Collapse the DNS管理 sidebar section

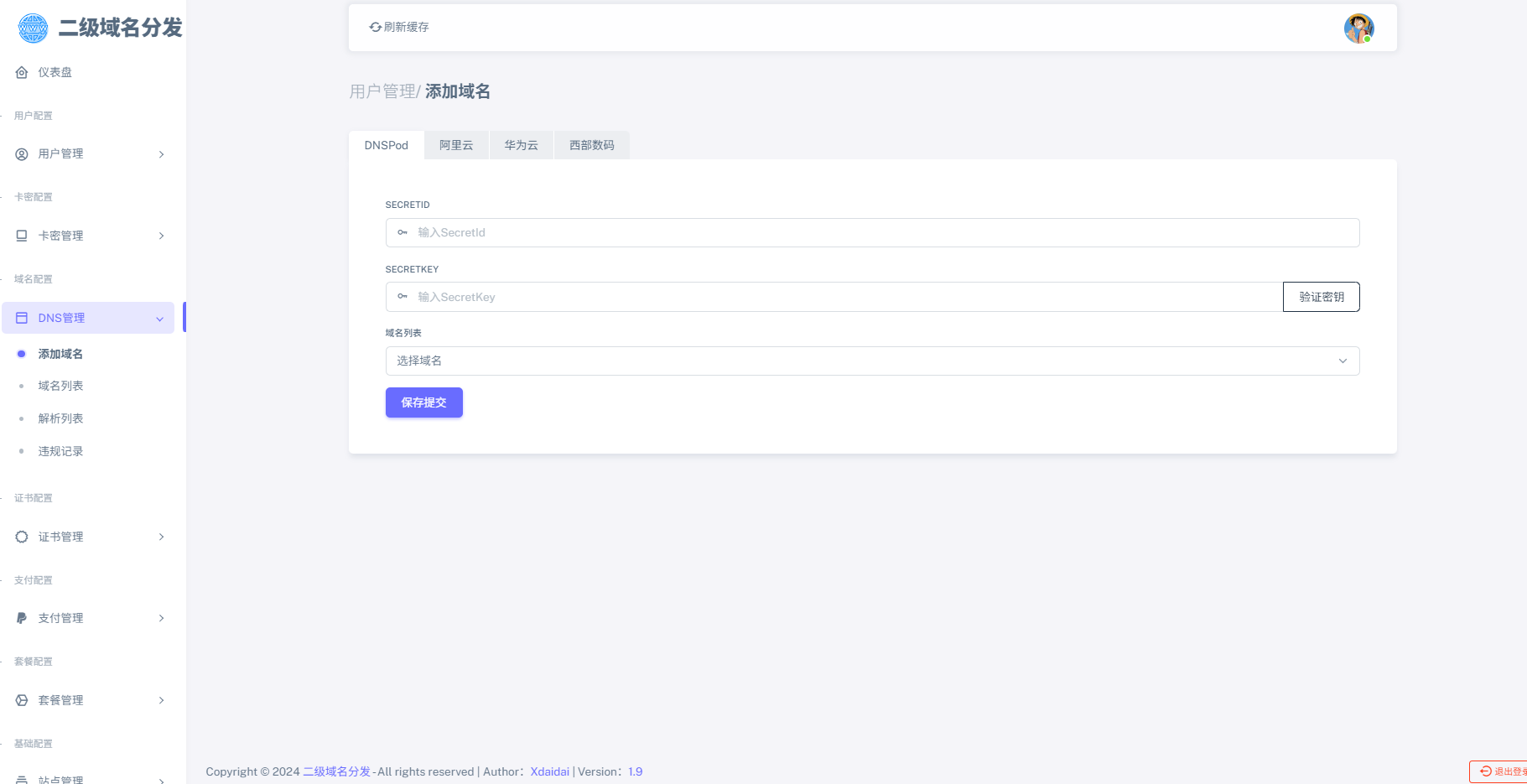tap(159, 319)
